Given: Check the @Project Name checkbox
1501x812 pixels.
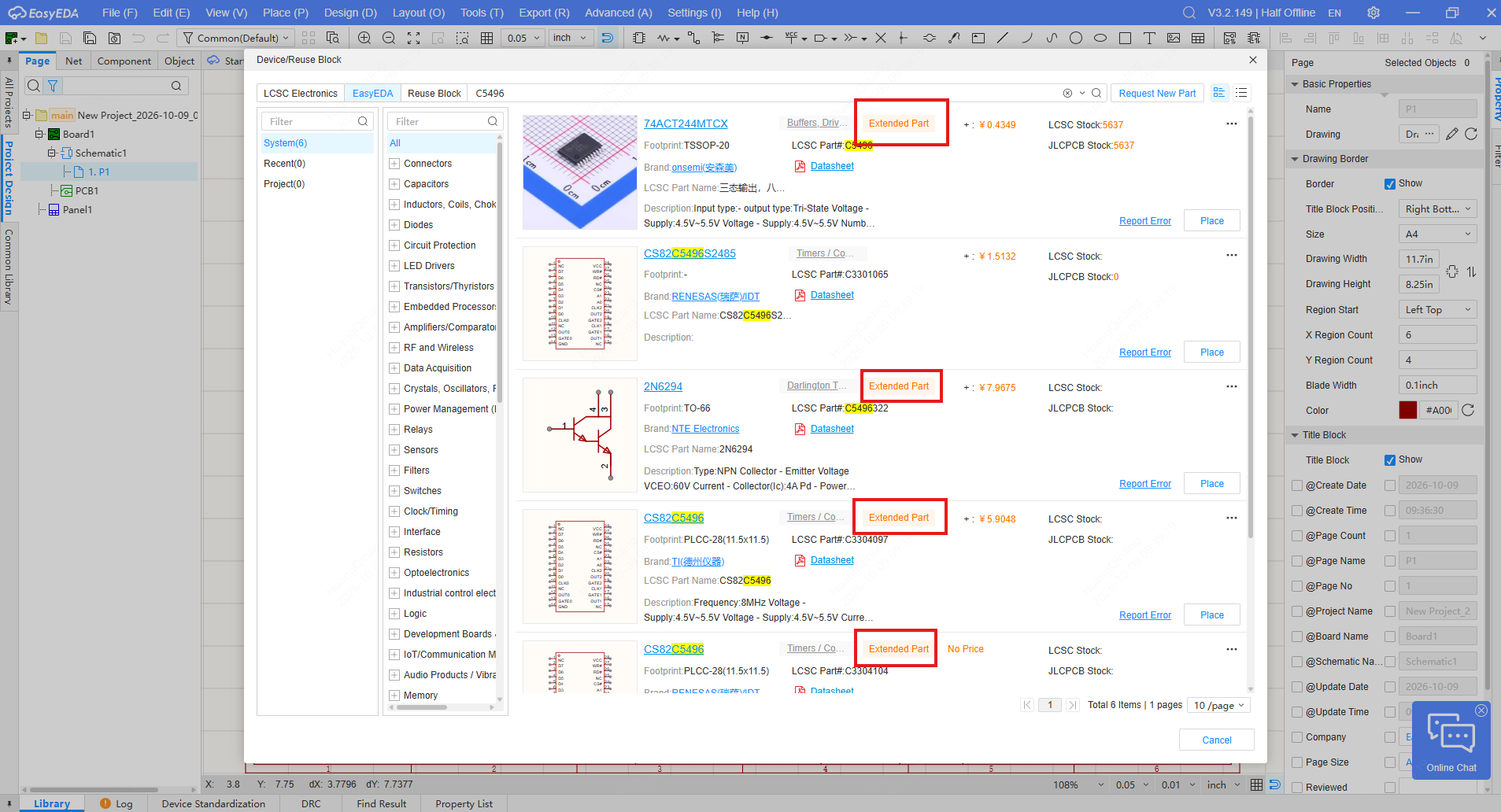Looking at the screenshot, I should coord(1297,611).
